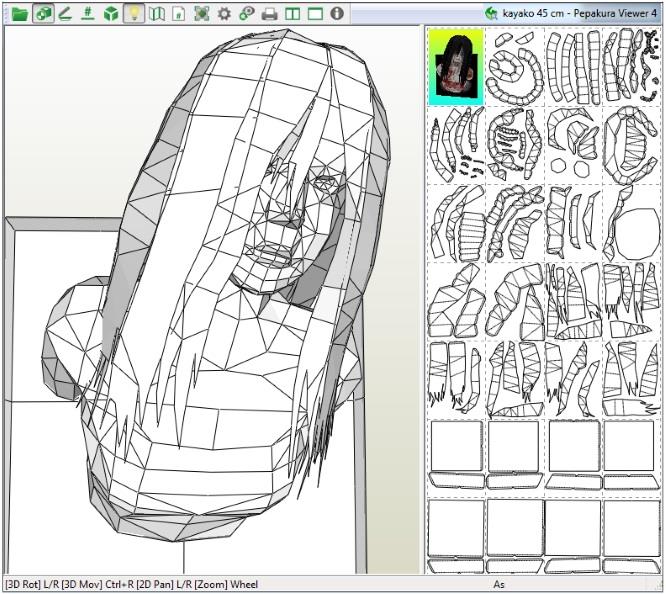Open settings with the gear icon
The image size is (666, 594).
pyautogui.click(x=224, y=14)
